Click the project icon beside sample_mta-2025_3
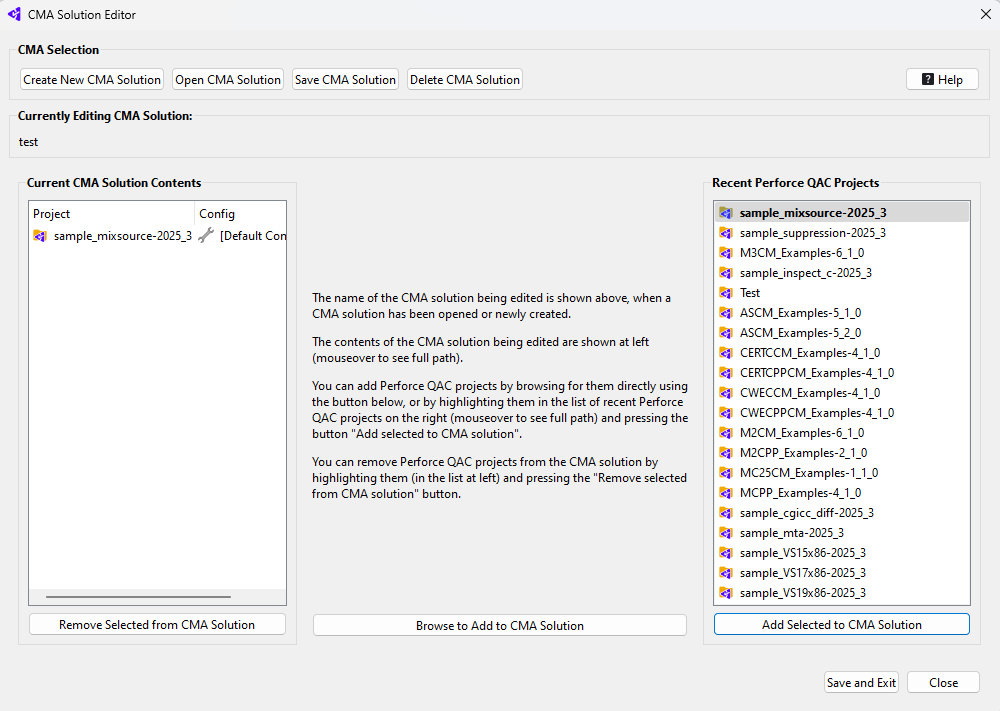 [x=726, y=532]
